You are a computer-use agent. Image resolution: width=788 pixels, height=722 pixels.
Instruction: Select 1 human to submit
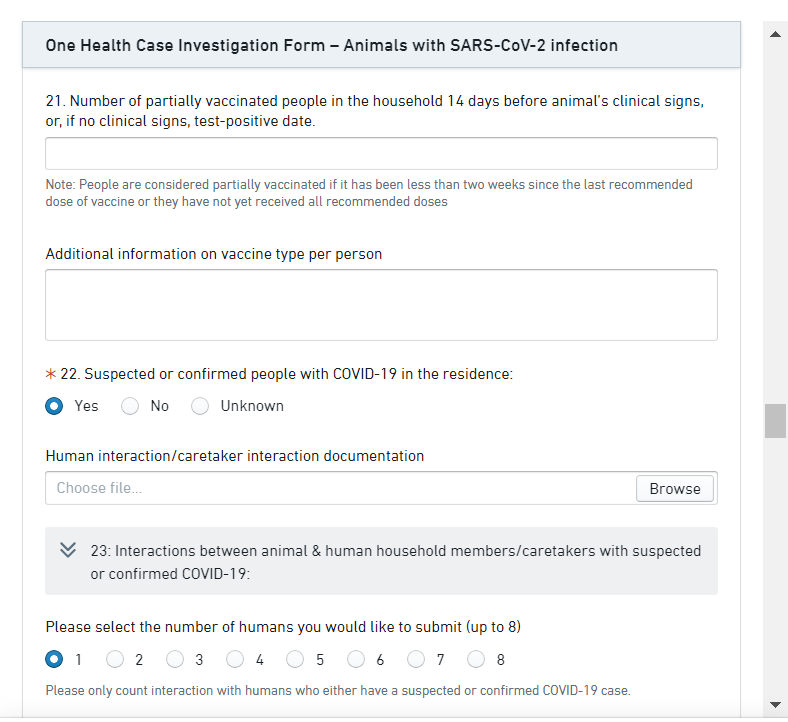pos(54,659)
